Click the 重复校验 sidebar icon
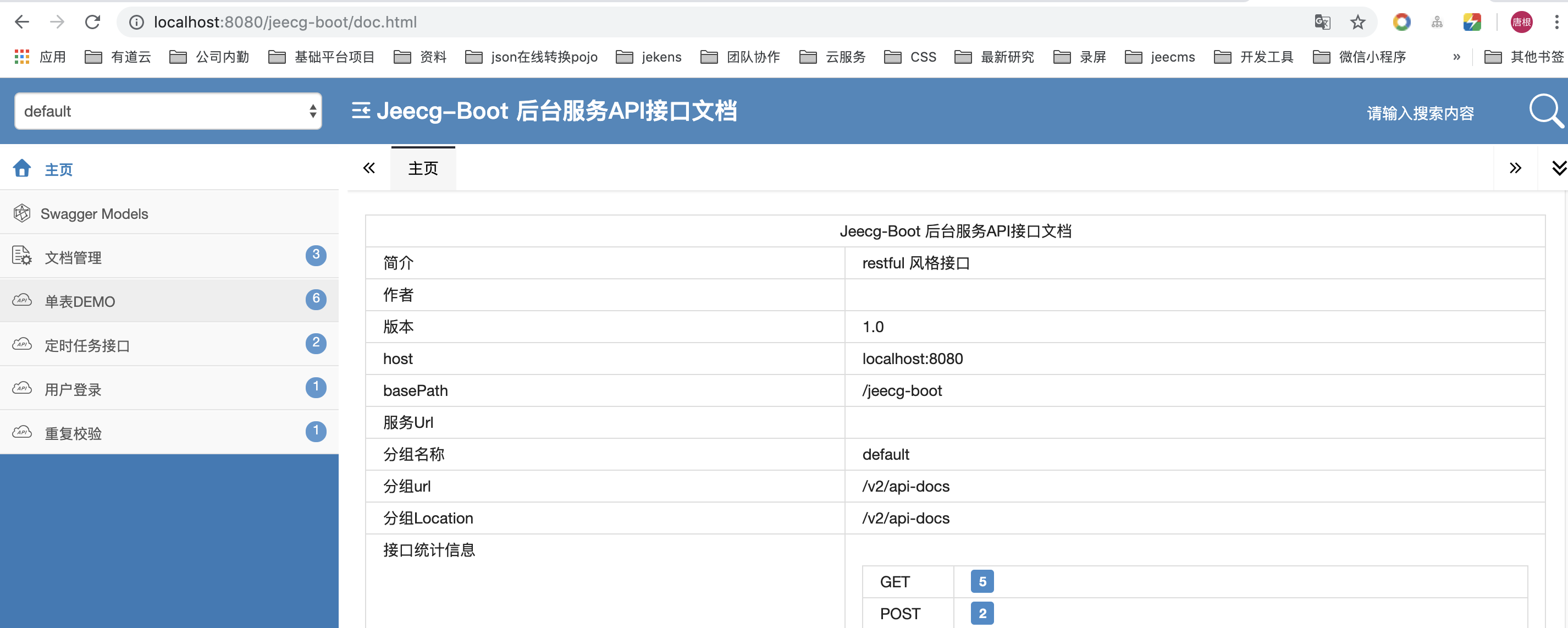The height and width of the screenshot is (628, 1568). click(22, 432)
